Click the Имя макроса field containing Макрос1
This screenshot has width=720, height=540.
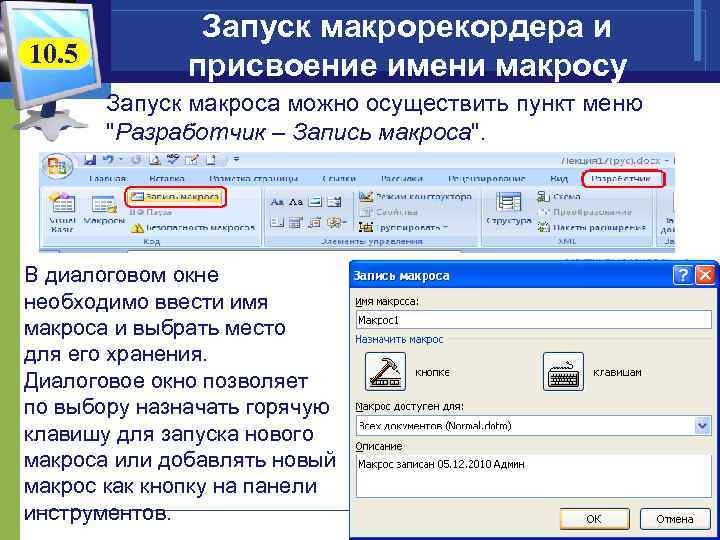534,320
